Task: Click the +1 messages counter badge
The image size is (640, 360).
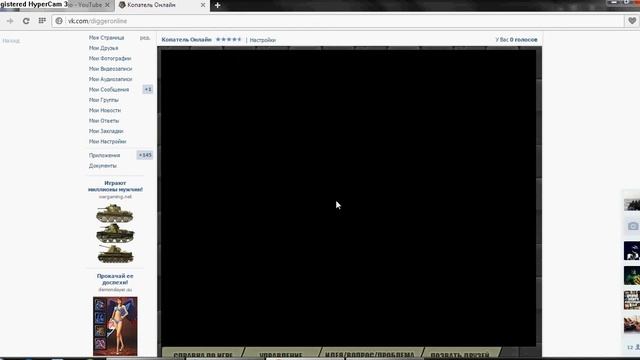Action: [148, 89]
